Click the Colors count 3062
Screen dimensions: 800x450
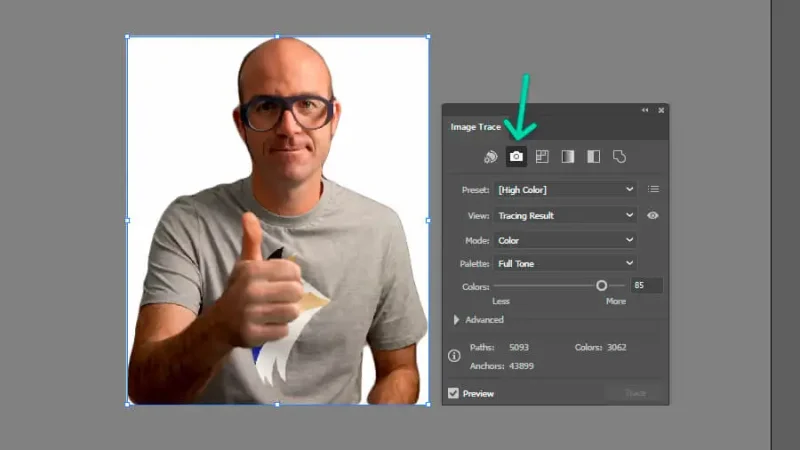click(616, 347)
